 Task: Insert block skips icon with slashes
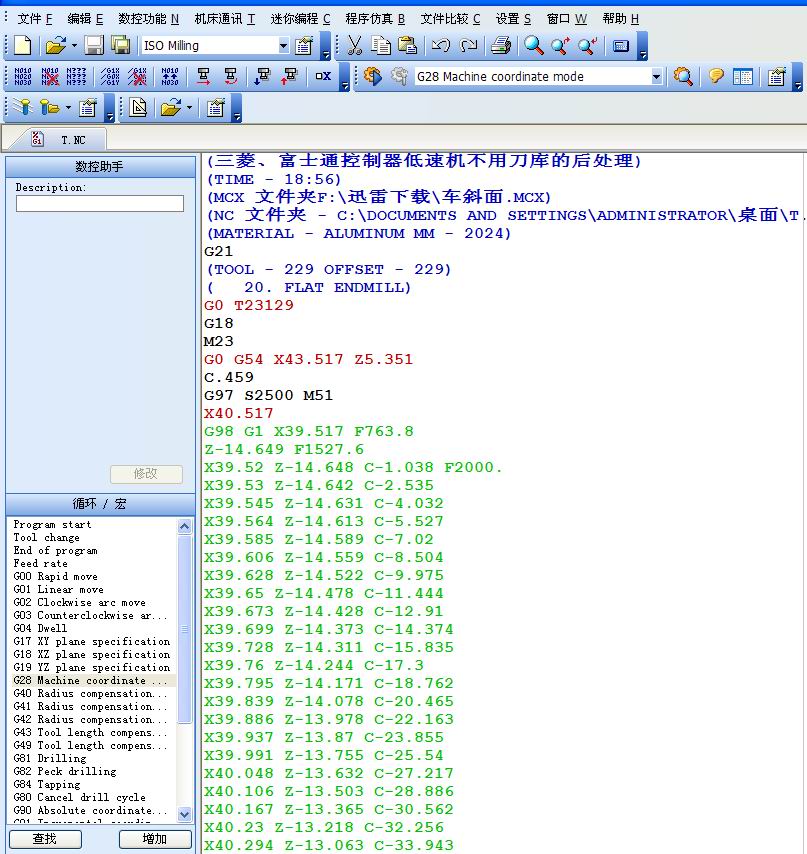110,77
